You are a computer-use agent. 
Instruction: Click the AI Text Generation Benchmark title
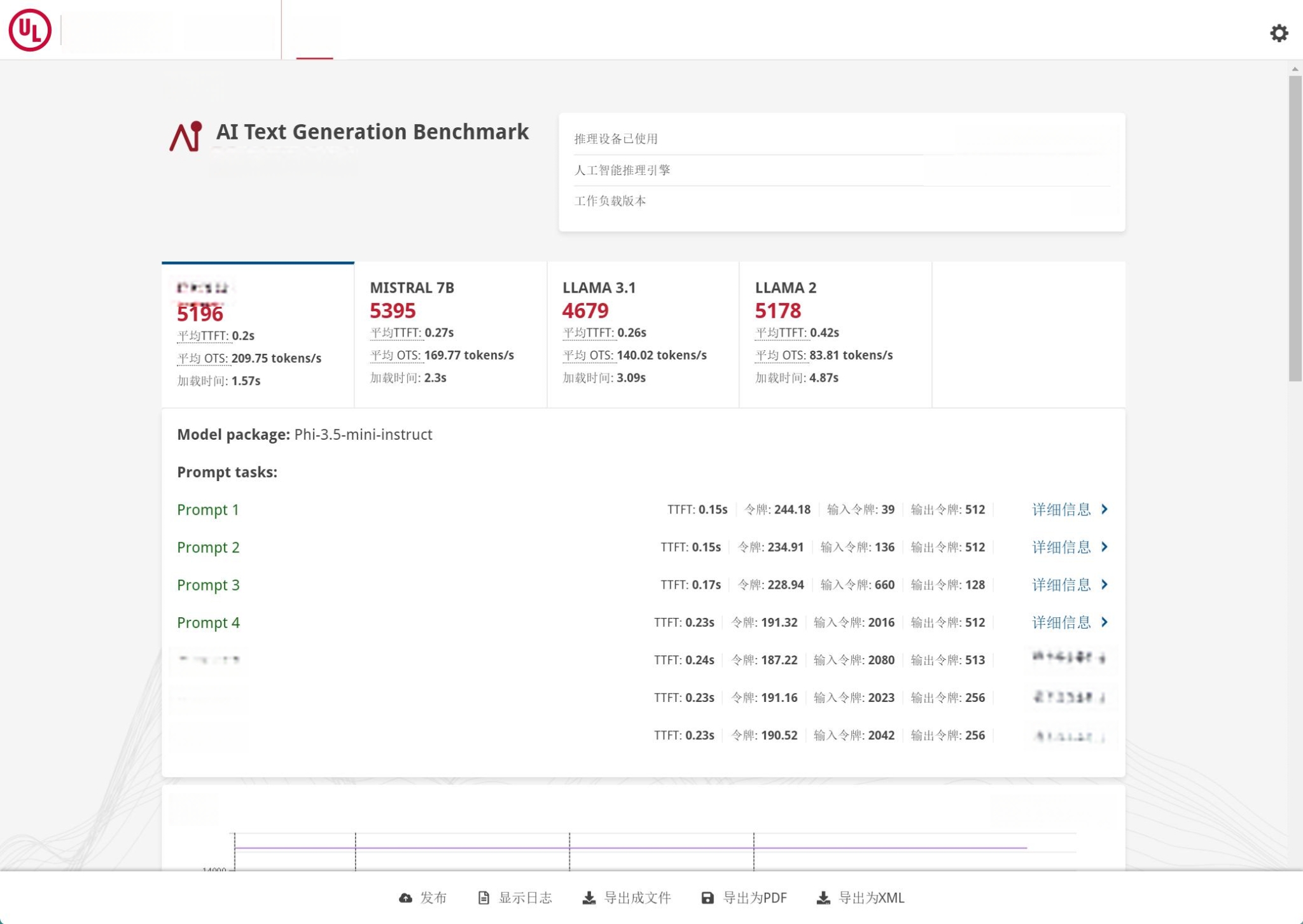[x=372, y=132]
